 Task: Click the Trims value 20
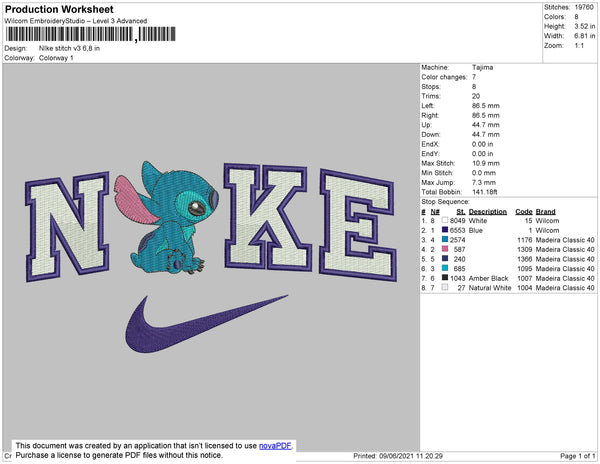pyautogui.click(x=476, y=96)
